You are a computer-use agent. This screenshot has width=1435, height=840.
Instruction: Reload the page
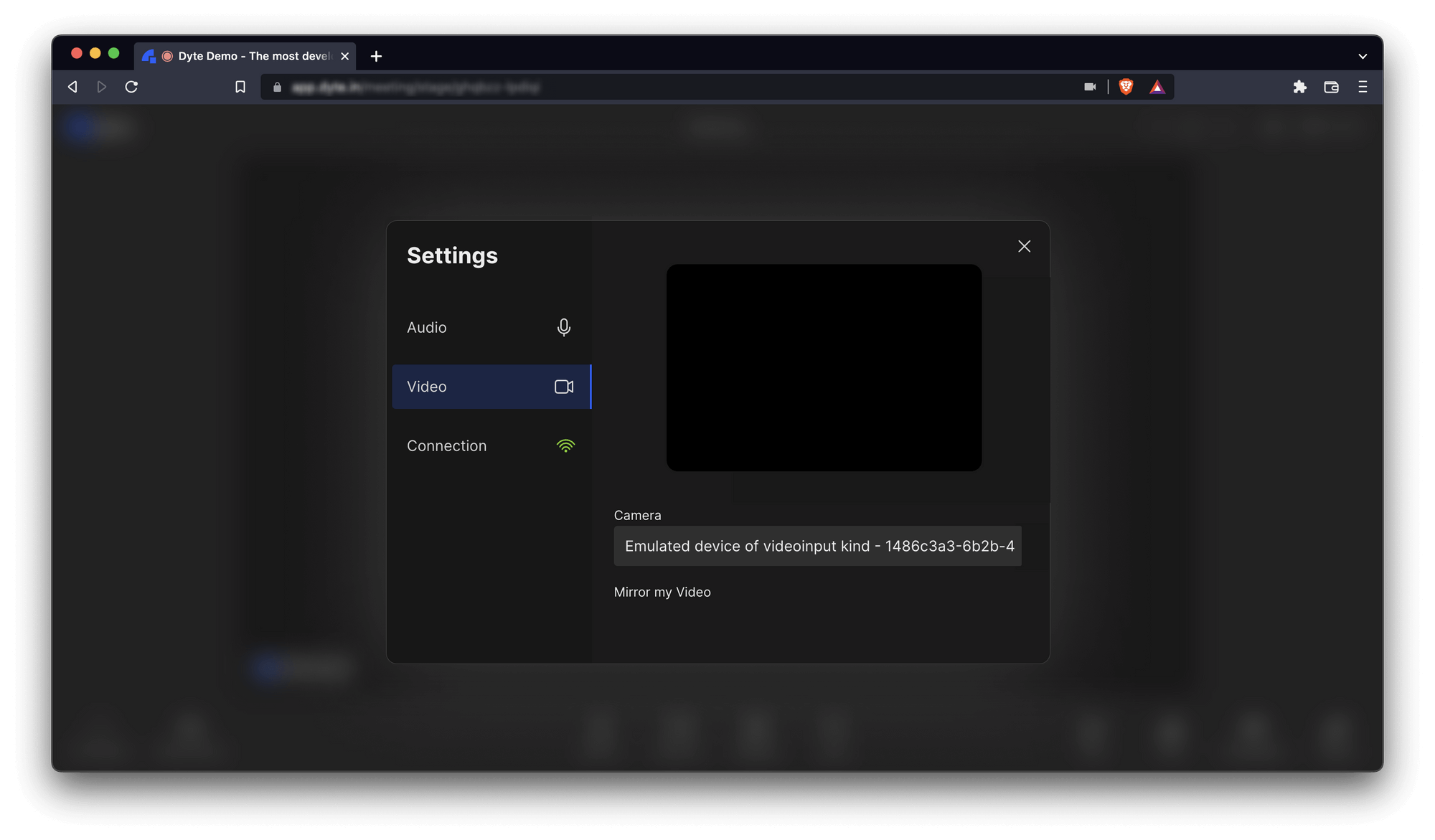131,87
